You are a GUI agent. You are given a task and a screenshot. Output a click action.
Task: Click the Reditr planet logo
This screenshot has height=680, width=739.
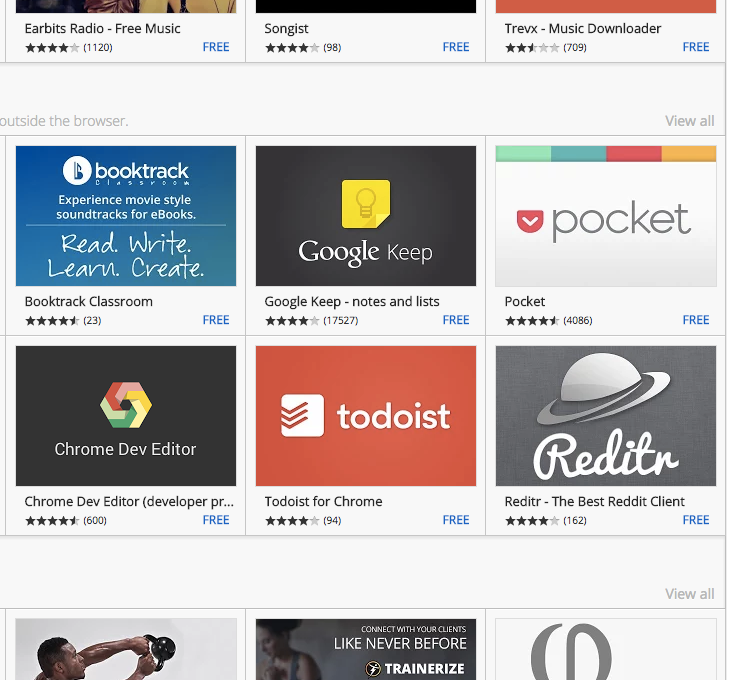tap(603, 388)
